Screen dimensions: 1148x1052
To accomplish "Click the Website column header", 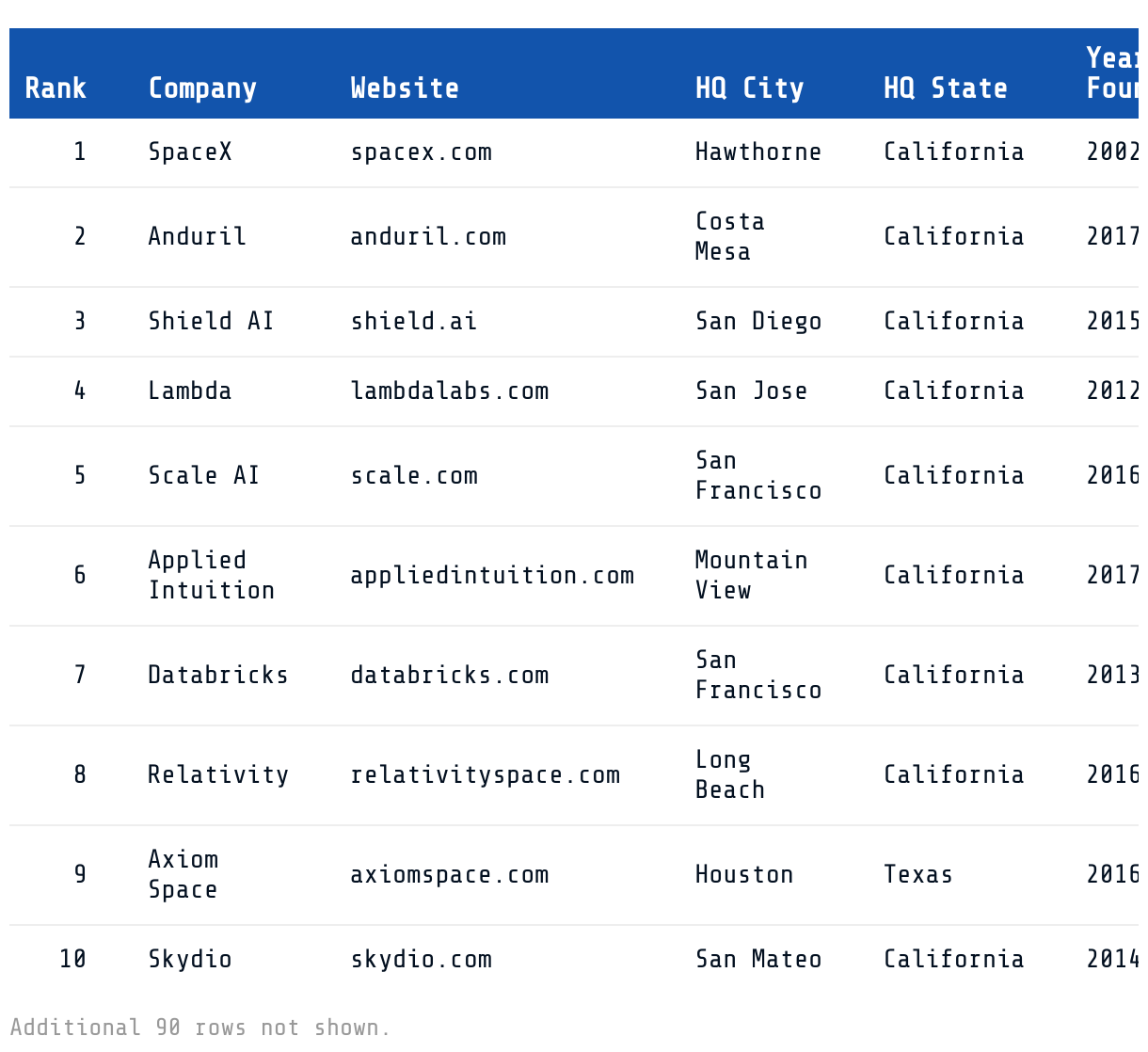I will point(405,88).
